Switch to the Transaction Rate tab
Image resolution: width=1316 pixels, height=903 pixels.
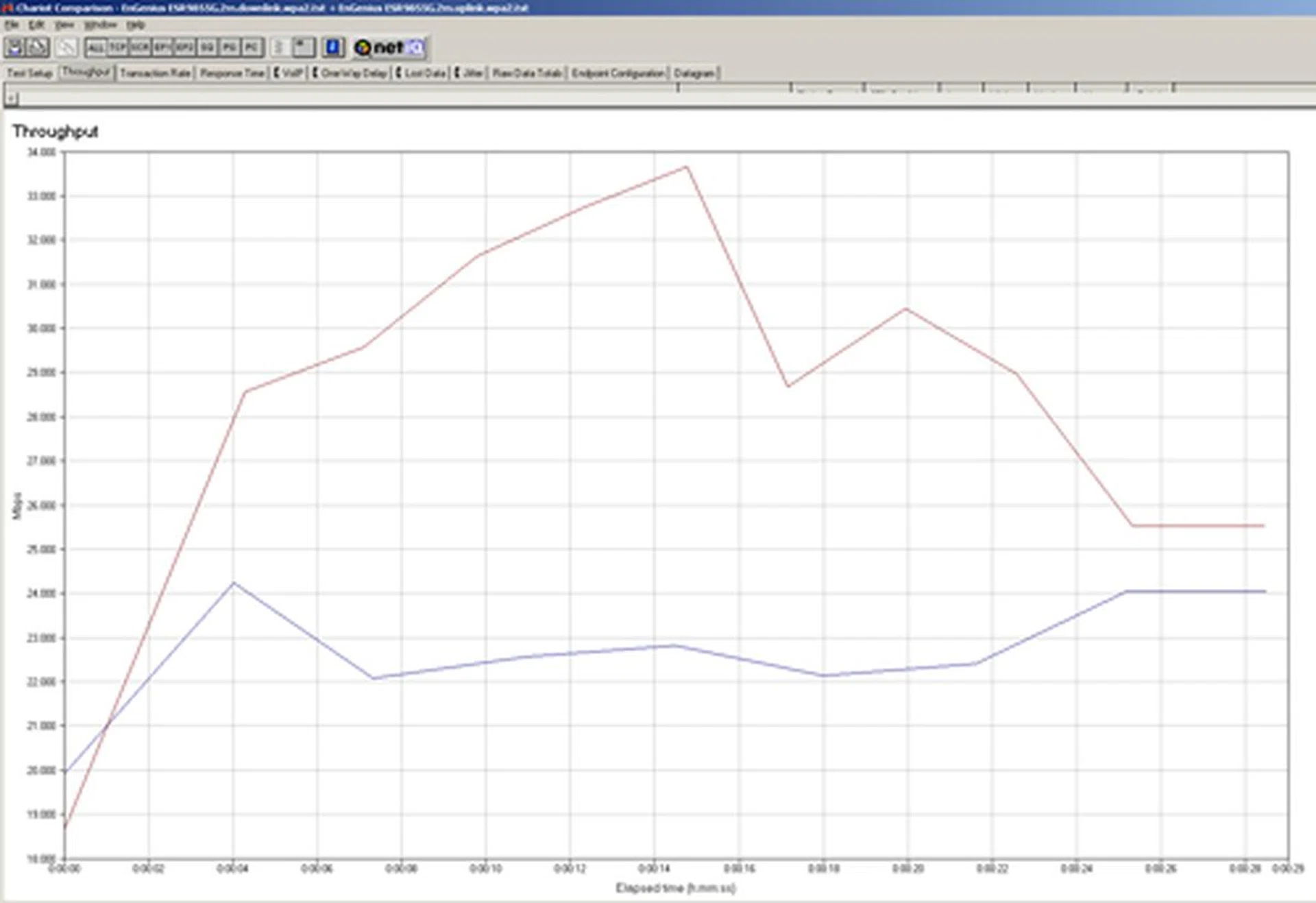156,73
